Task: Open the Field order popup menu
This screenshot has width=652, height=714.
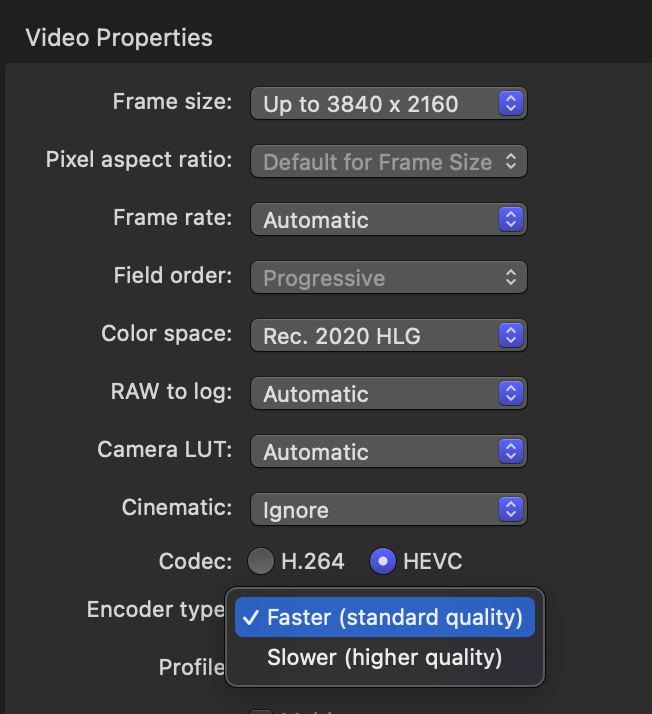Action: click(388, 277)
